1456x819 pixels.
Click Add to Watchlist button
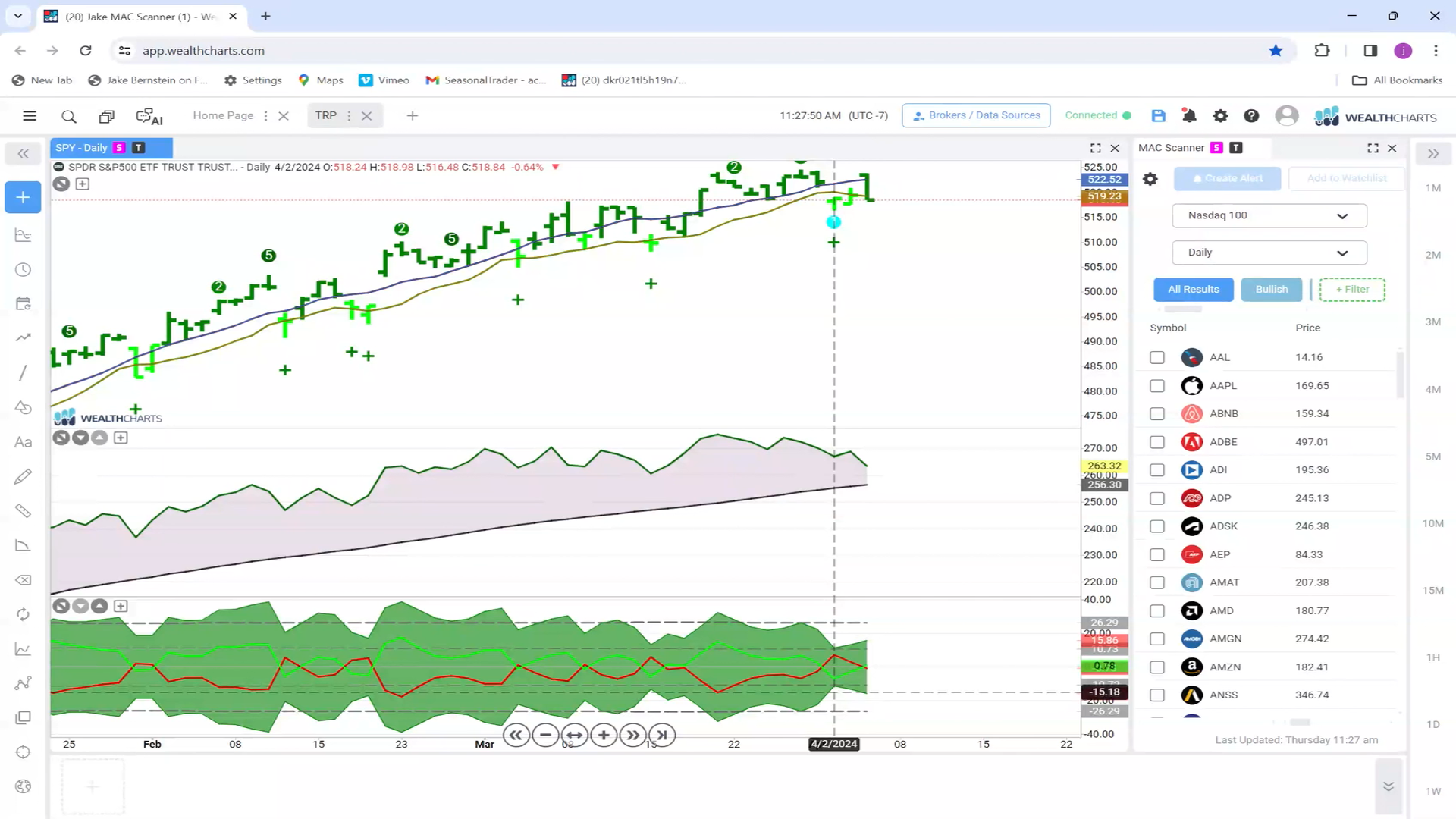[1347, 179]
